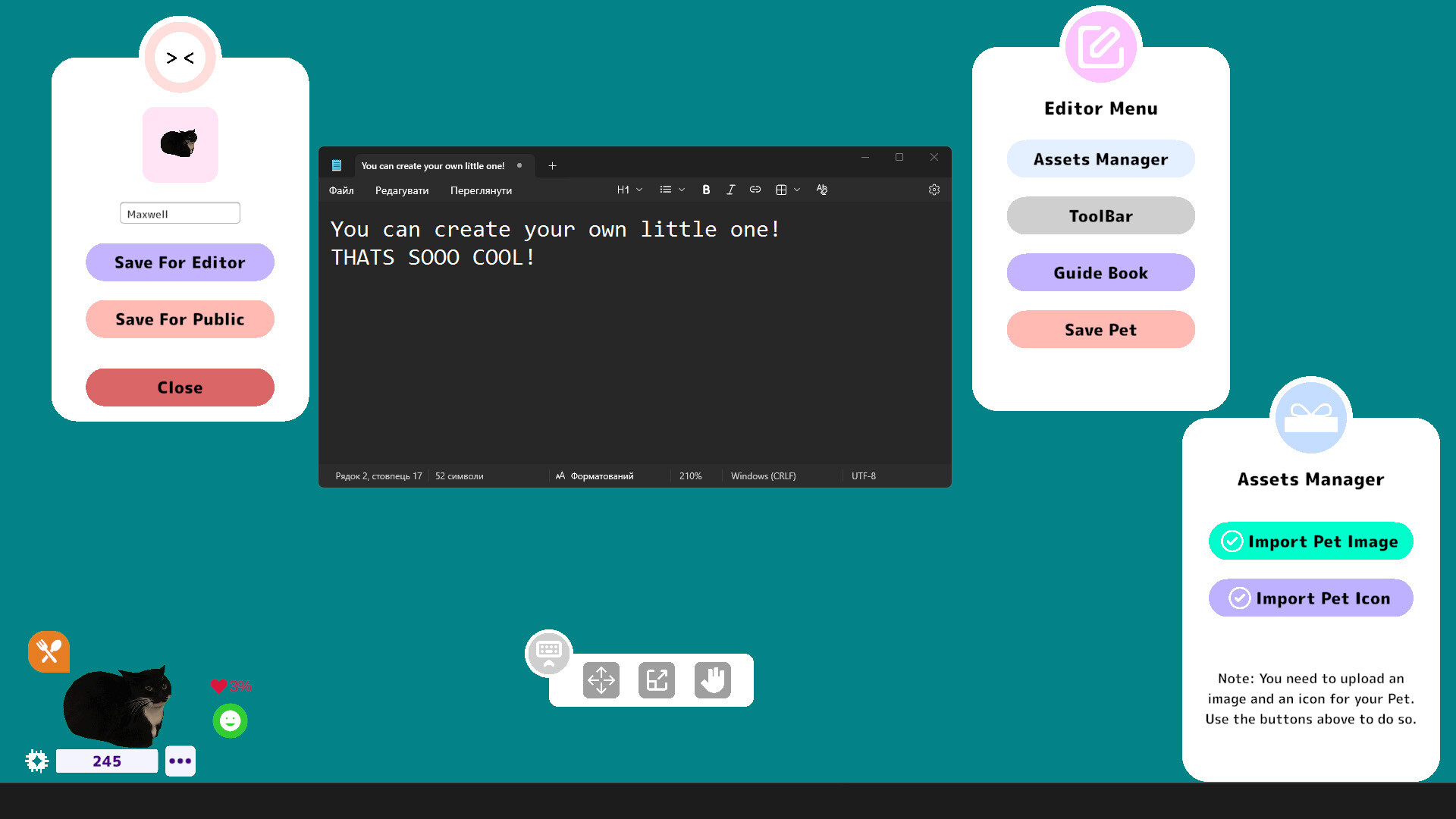1456x819 pixels.
Task: Clear text formatting with the eraser icon
Action: pyautogui.click(x=821, y=190)
